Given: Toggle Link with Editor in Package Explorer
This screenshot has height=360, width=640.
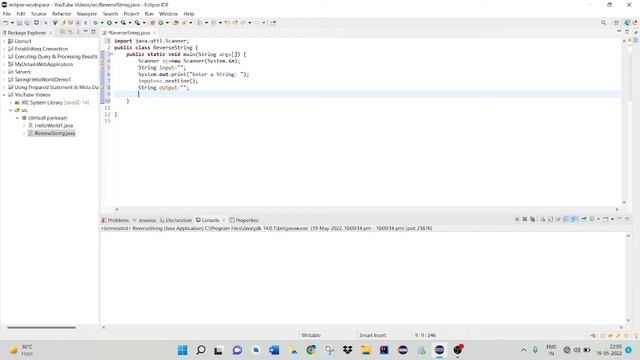Looking at the screenshot, I should tap(70, 32).
